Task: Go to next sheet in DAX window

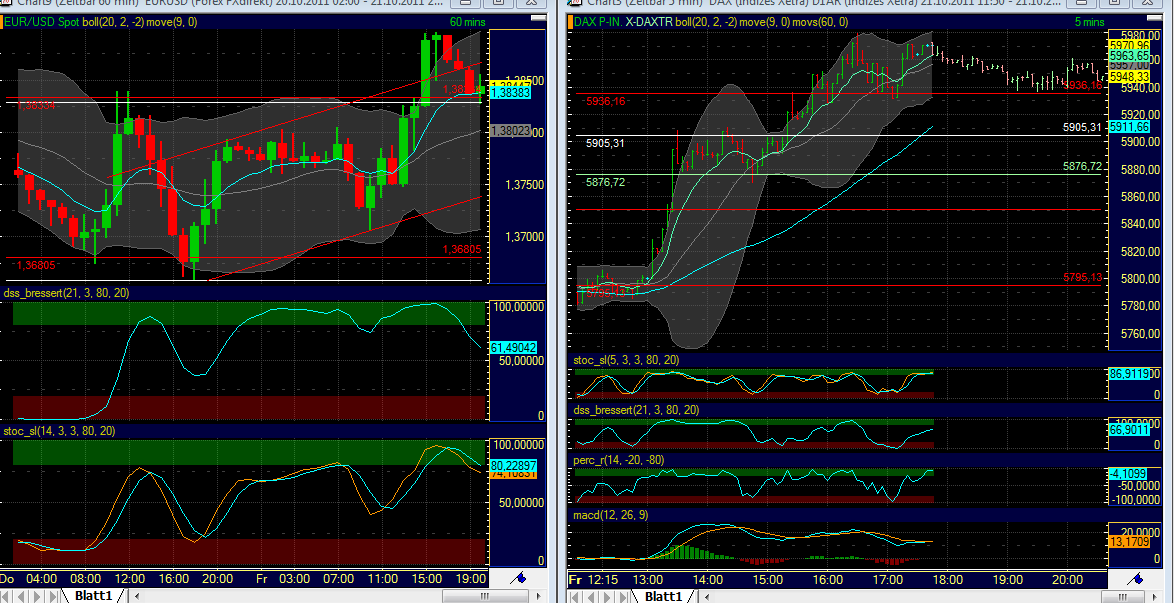Action: [x=606, y=596]
